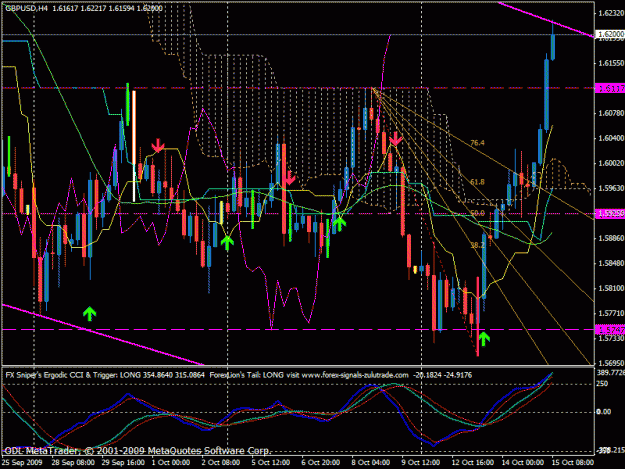
Task: Click the 1 Oct 00:00 time label
Action: point(171,462)
